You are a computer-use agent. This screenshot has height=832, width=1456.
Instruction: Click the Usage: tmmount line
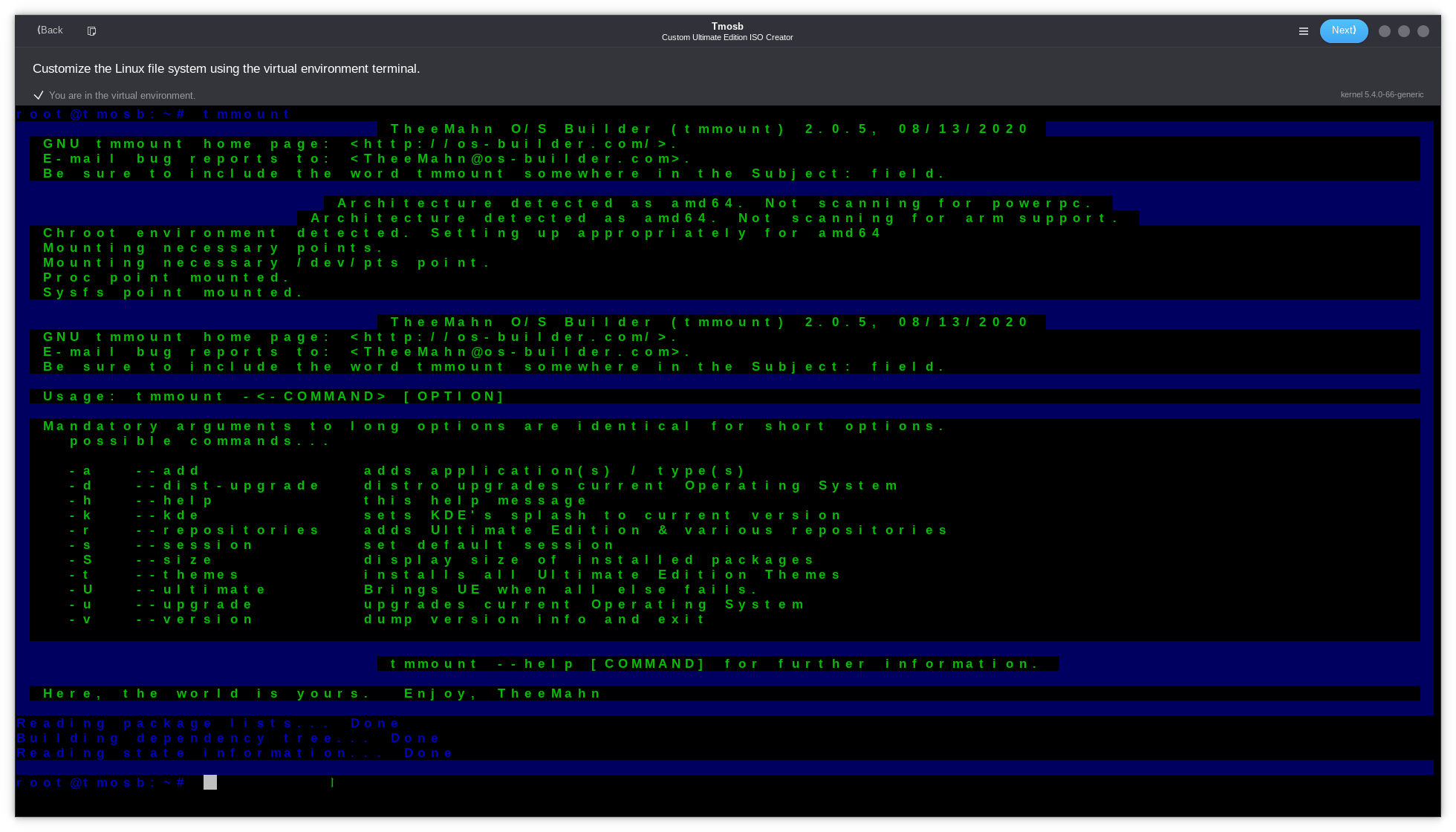(x=273, y=397)
